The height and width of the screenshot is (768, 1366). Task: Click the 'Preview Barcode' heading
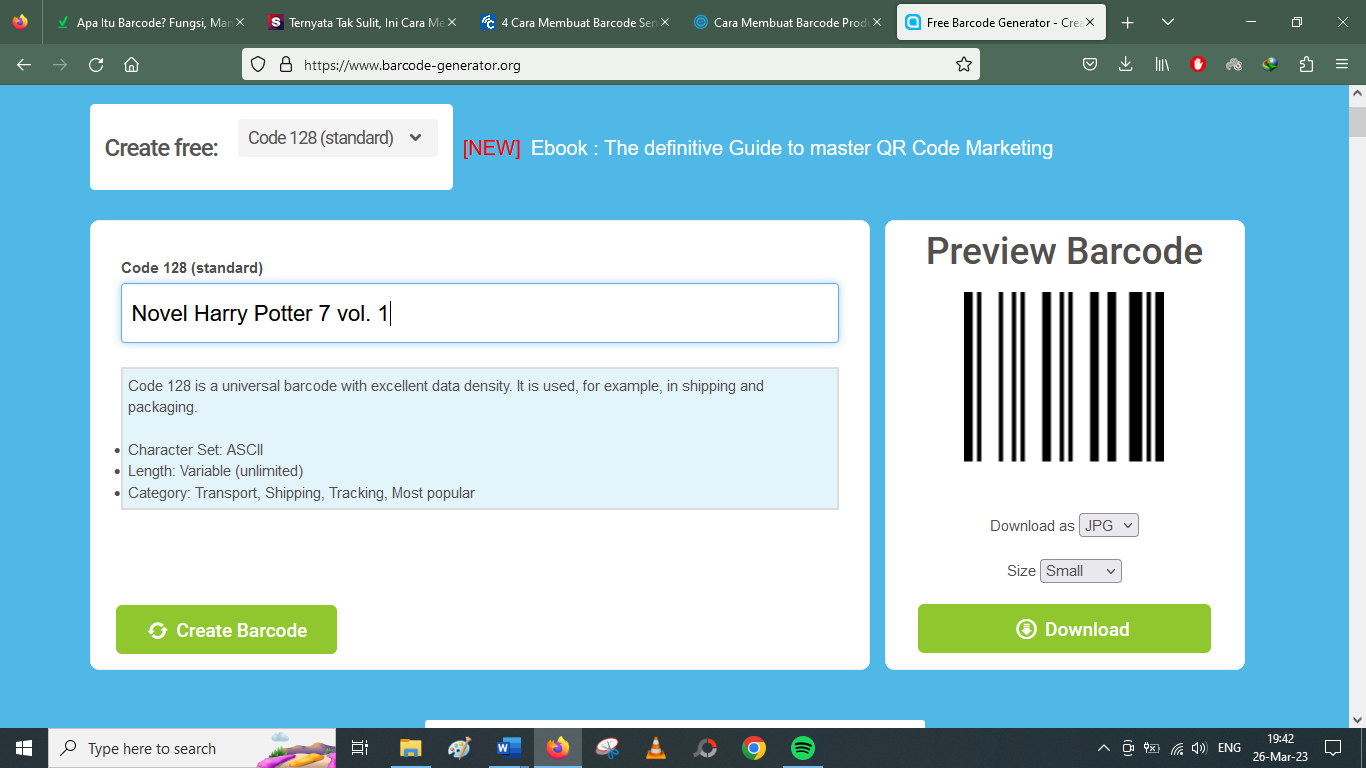point(1064,251)
